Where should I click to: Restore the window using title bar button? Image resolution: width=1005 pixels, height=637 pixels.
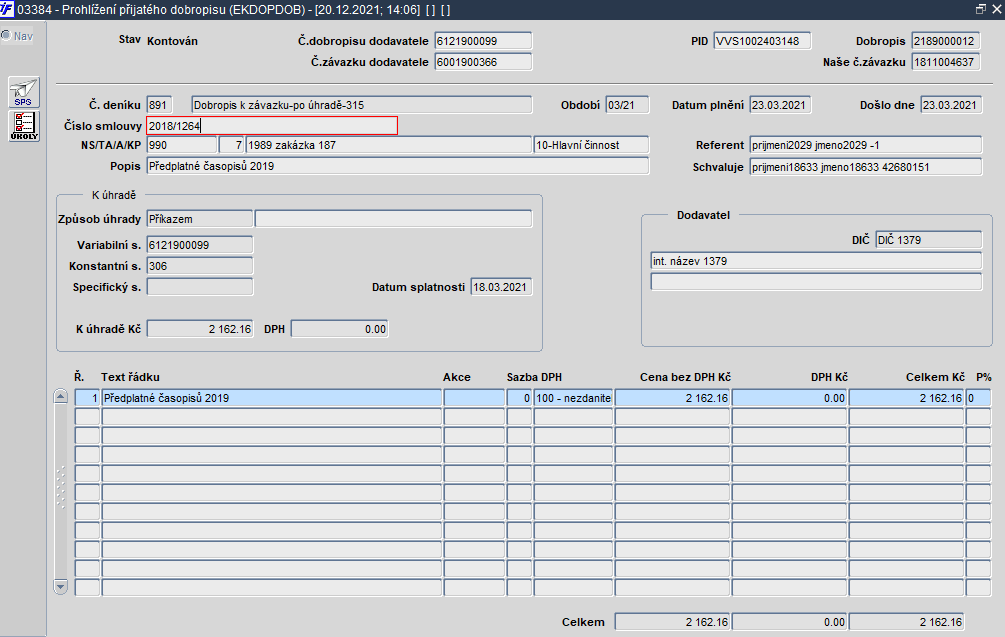(x=981, y=9)
